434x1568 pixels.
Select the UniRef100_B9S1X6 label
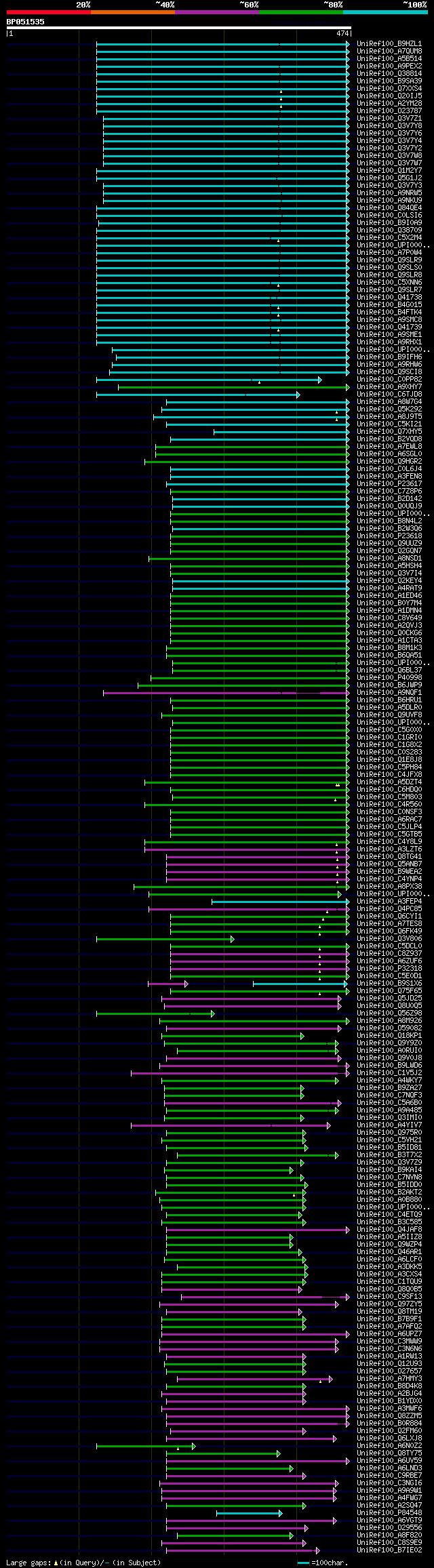[389, 983]
